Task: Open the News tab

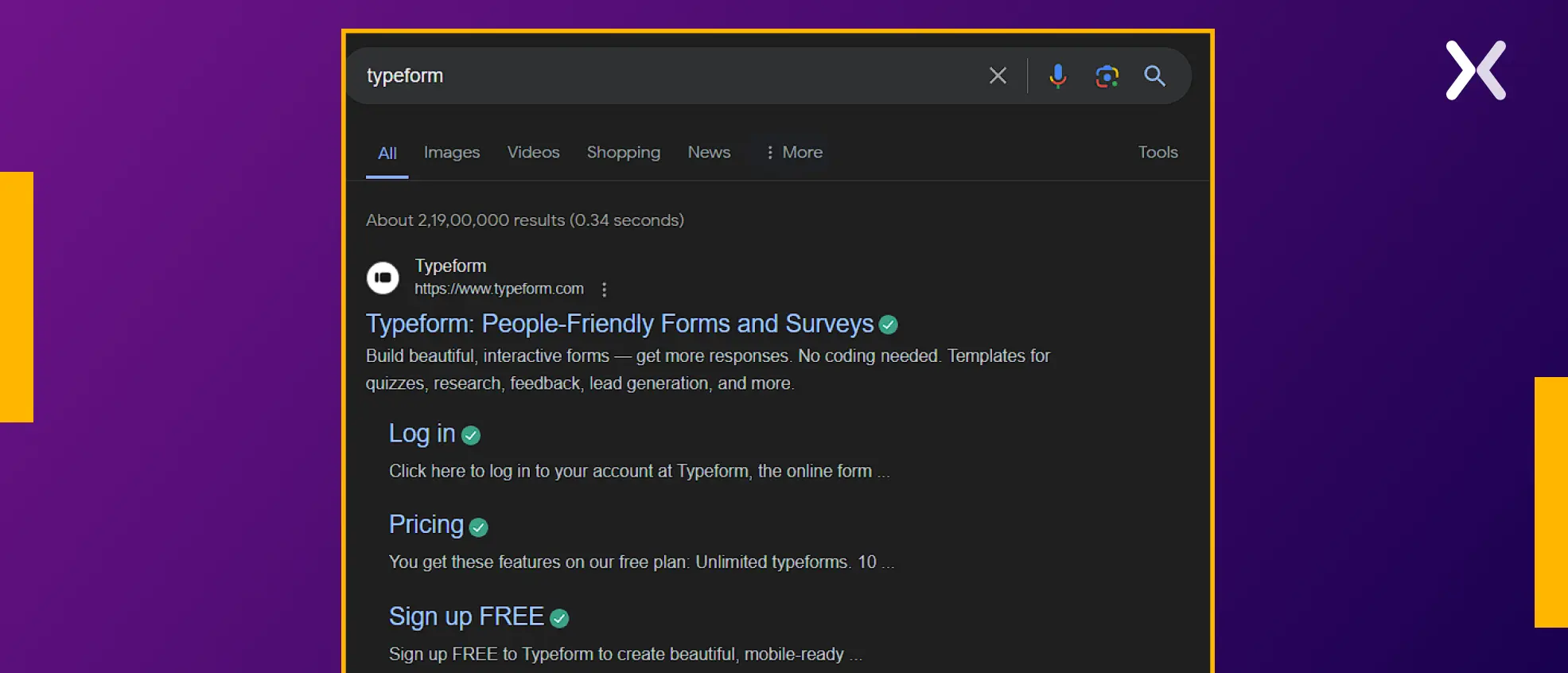Action: pos(709,152)
